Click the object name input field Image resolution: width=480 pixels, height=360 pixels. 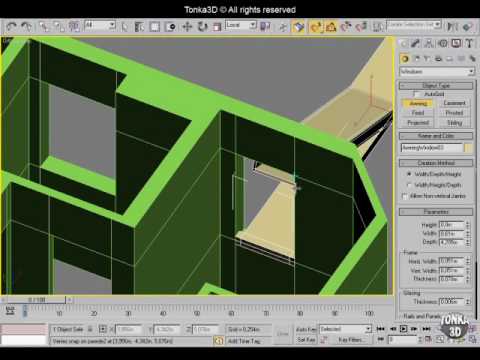click(432, 148)
